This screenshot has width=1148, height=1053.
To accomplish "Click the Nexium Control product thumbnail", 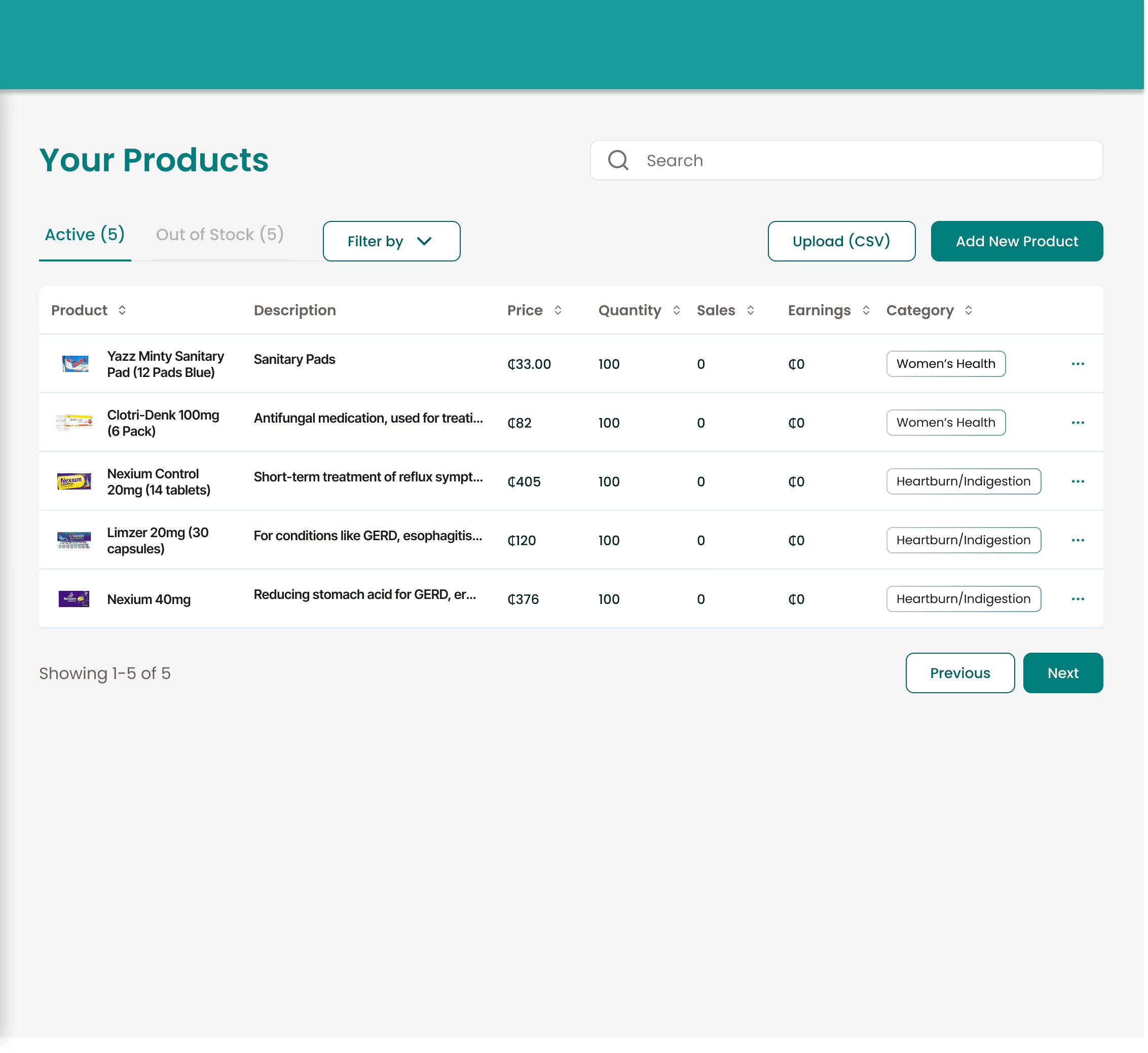I will pos(74,481).
